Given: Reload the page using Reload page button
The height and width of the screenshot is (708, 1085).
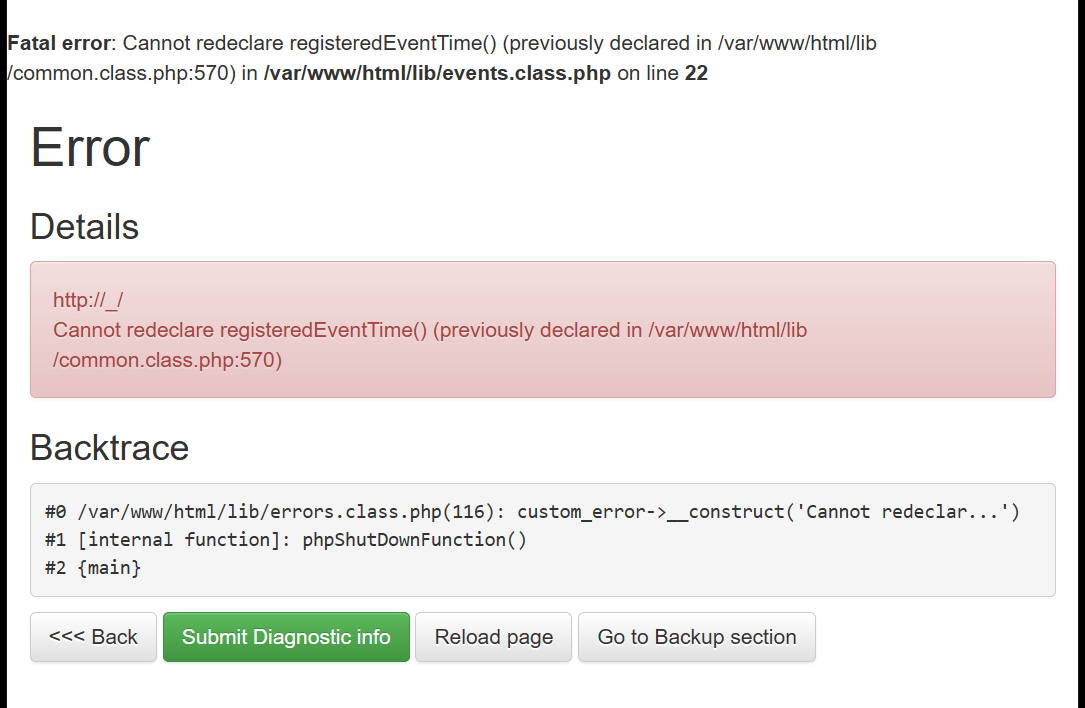Looking at the screenshot, I should point(494,637).
